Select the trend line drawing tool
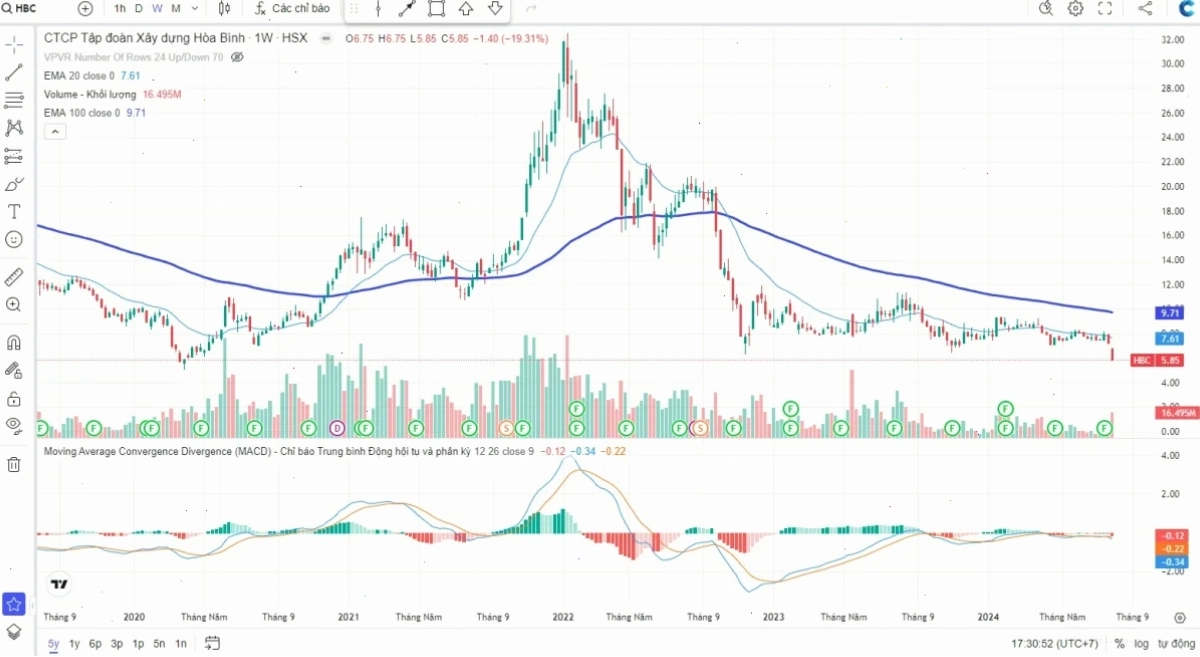The width and height of the screenshot is (1200, 657). [14, 73]
